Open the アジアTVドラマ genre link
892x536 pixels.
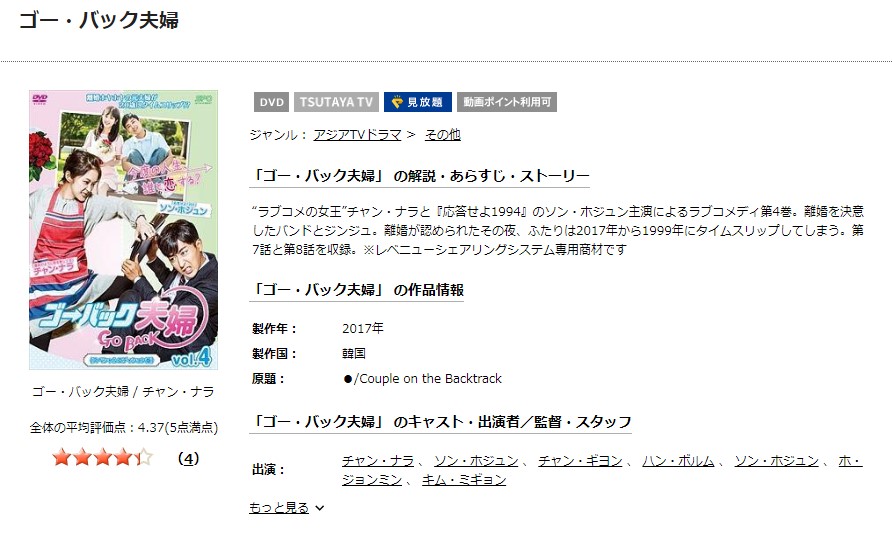[x=357, y=135]
